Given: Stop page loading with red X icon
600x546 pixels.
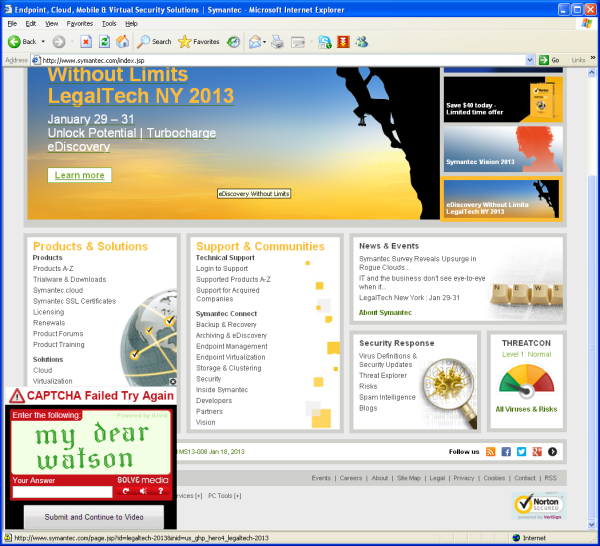Looking at the screenshot, I should (86, 41).
